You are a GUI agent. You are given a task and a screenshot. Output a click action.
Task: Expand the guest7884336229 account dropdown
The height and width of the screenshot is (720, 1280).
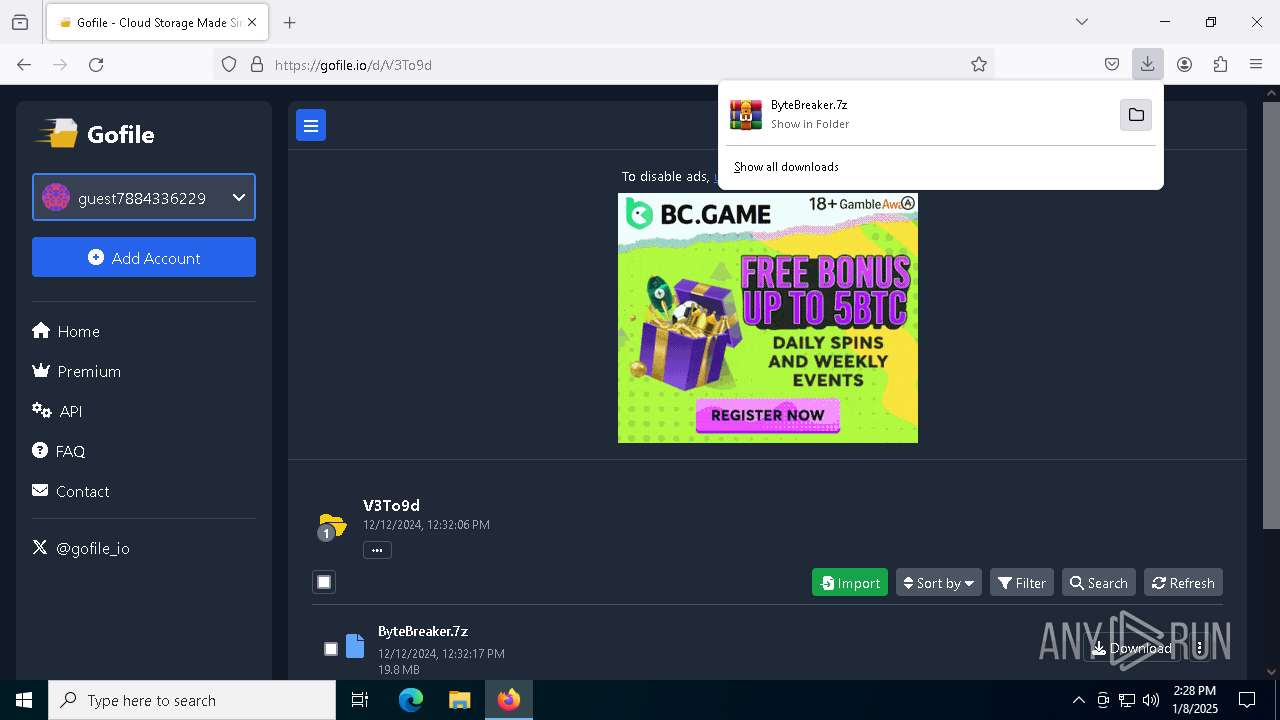coord(144,198)
